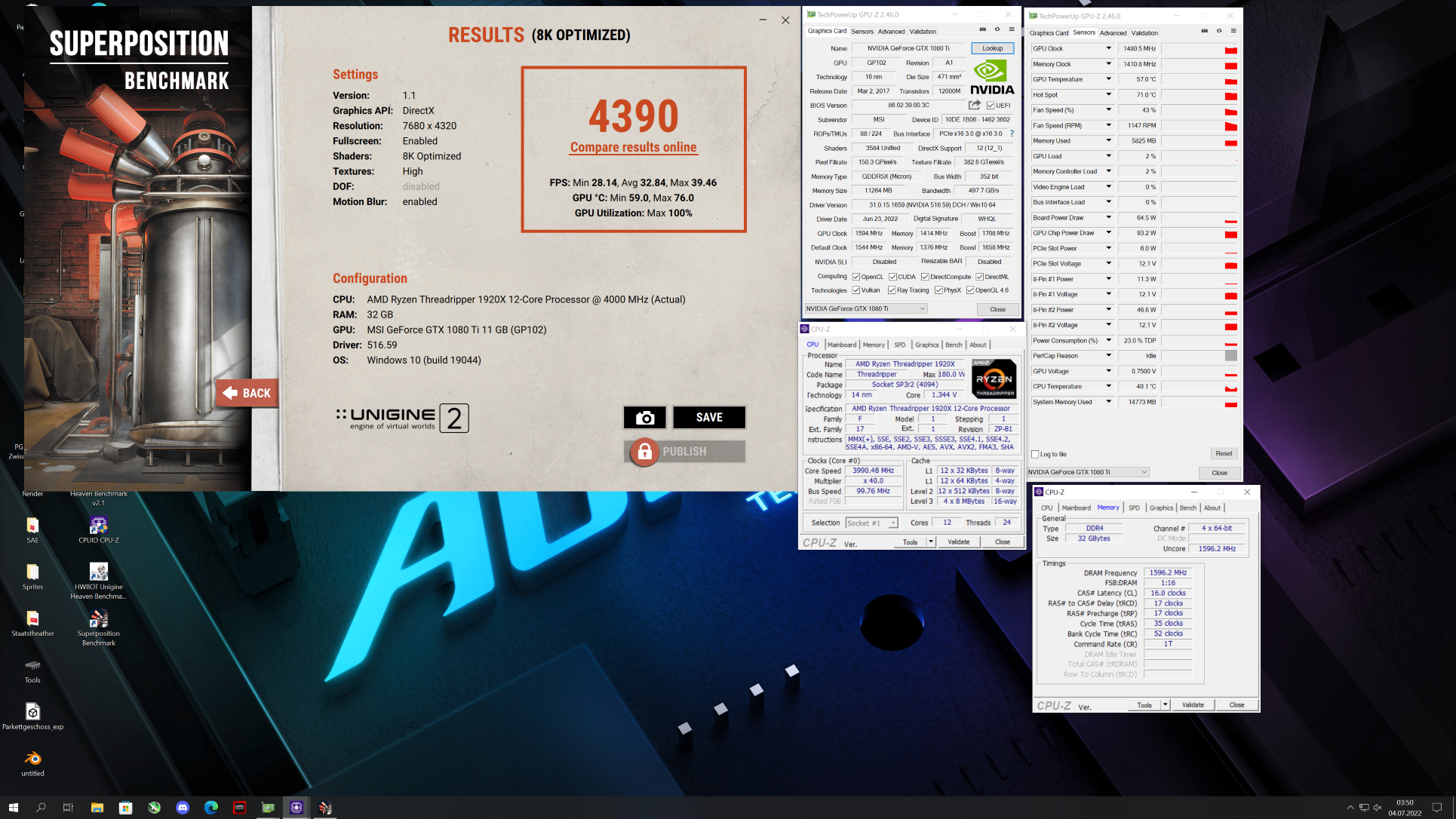Open HWBOT Unigine Heaven Benchmark desktop shortcut
The width and height of the screenshot is (1456, 819).
tap(99, 581)
